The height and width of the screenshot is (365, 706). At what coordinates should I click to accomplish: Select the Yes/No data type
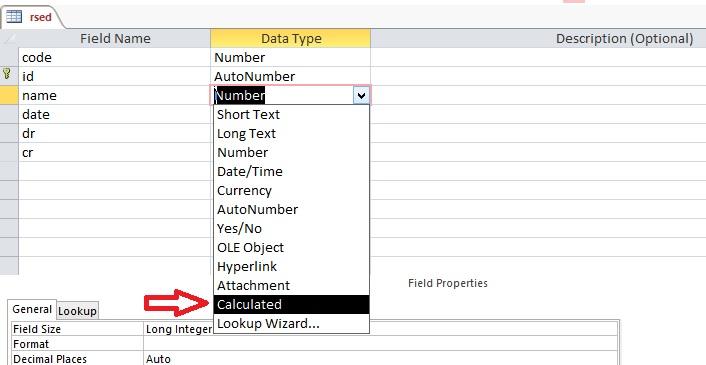[291, 229]
